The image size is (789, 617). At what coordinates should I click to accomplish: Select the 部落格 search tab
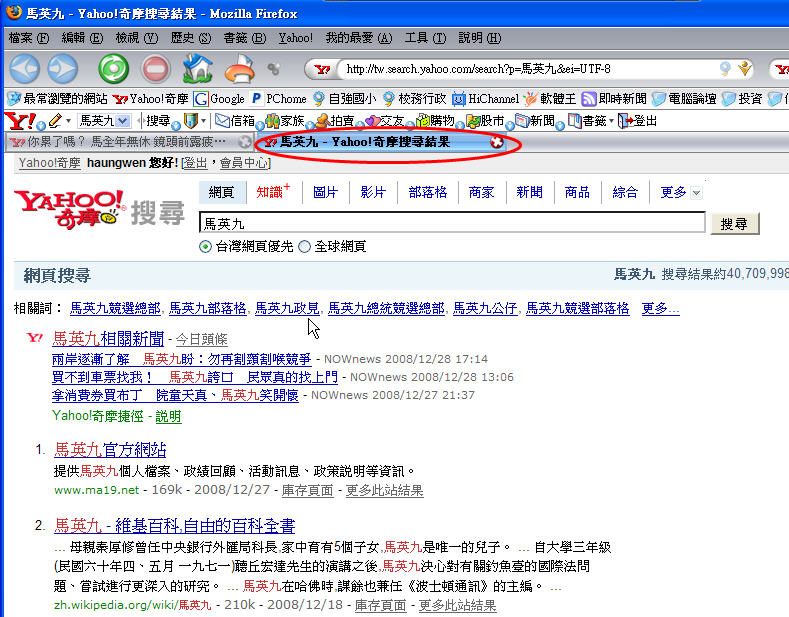point(428,192)
